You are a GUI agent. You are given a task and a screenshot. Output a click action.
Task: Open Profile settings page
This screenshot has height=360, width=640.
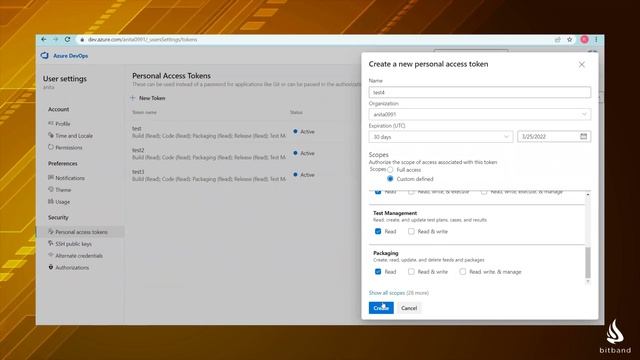(63, 124)
